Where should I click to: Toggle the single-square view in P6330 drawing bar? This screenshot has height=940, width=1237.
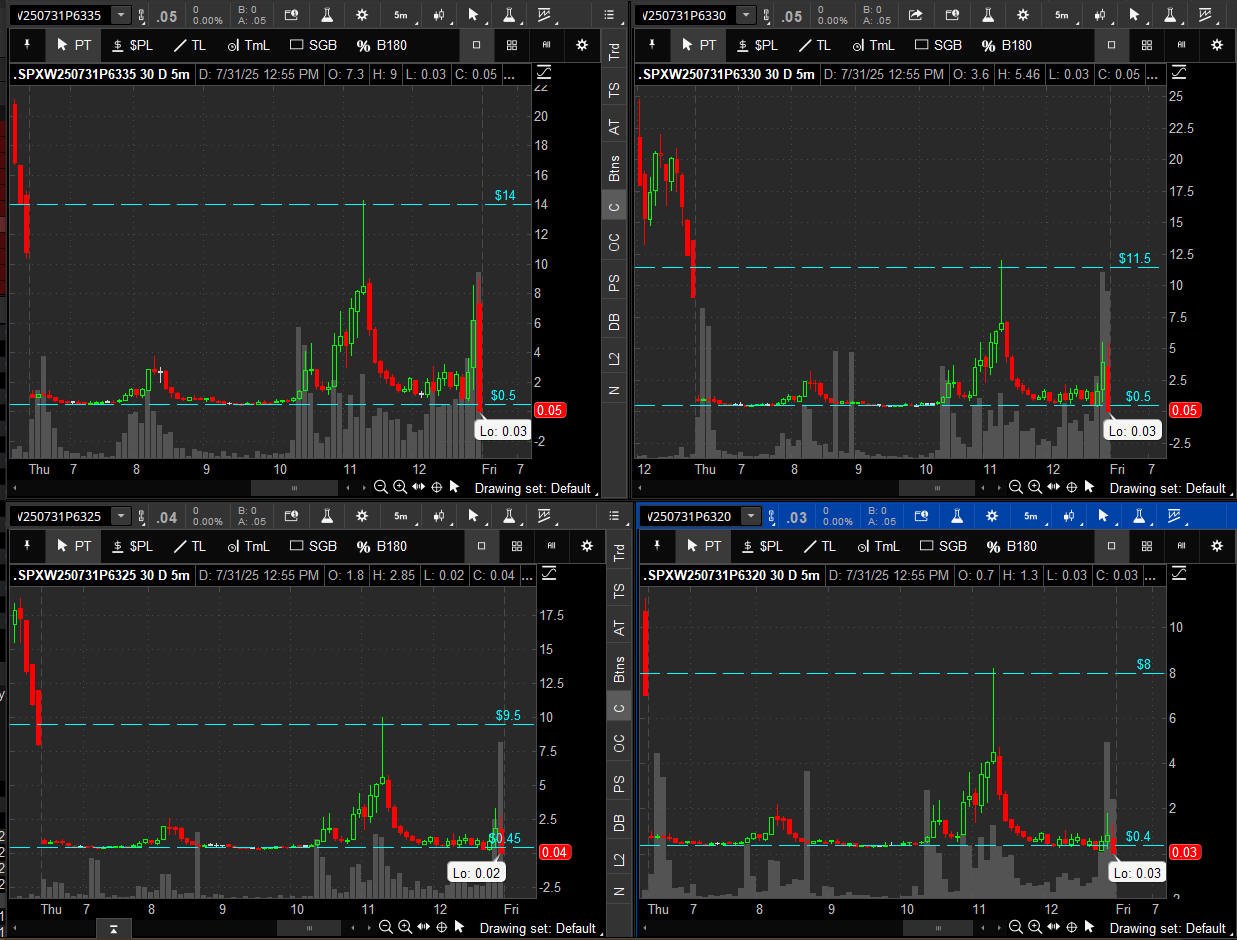click(x=1111, y=45)
